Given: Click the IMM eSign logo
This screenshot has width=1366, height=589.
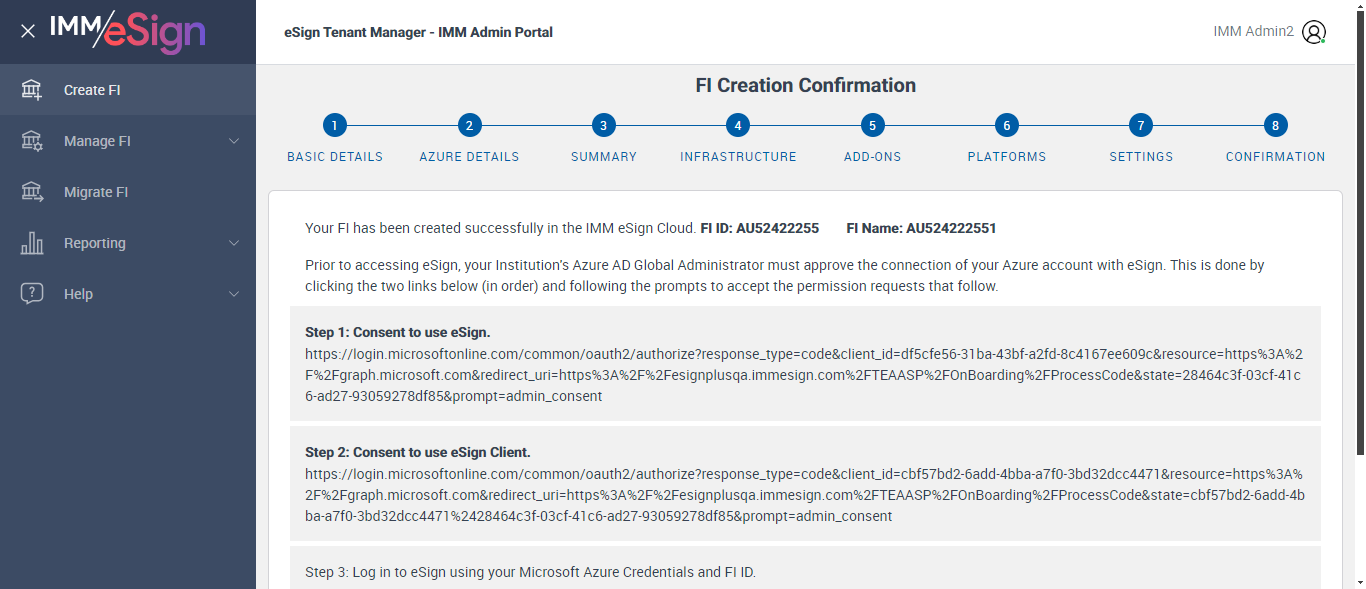Looking at the screenshot, I should (x=128, y=31).
